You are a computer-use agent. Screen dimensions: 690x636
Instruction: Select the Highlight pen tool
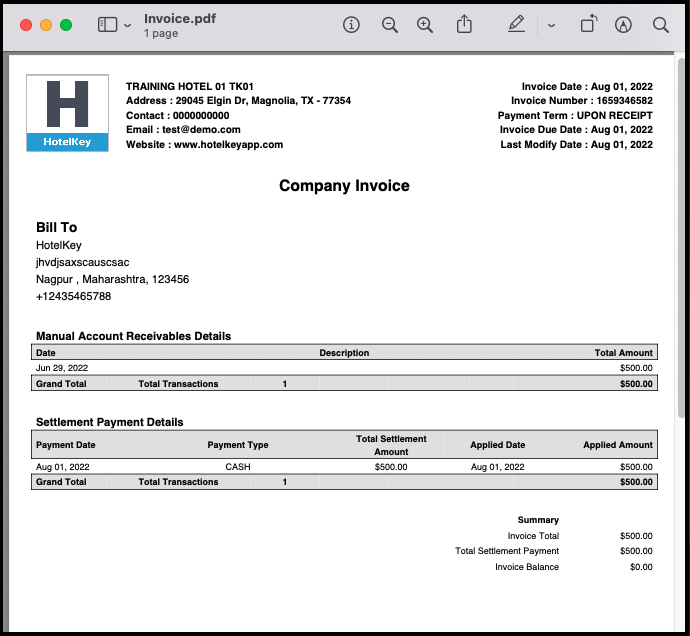(x=516, y=25)
